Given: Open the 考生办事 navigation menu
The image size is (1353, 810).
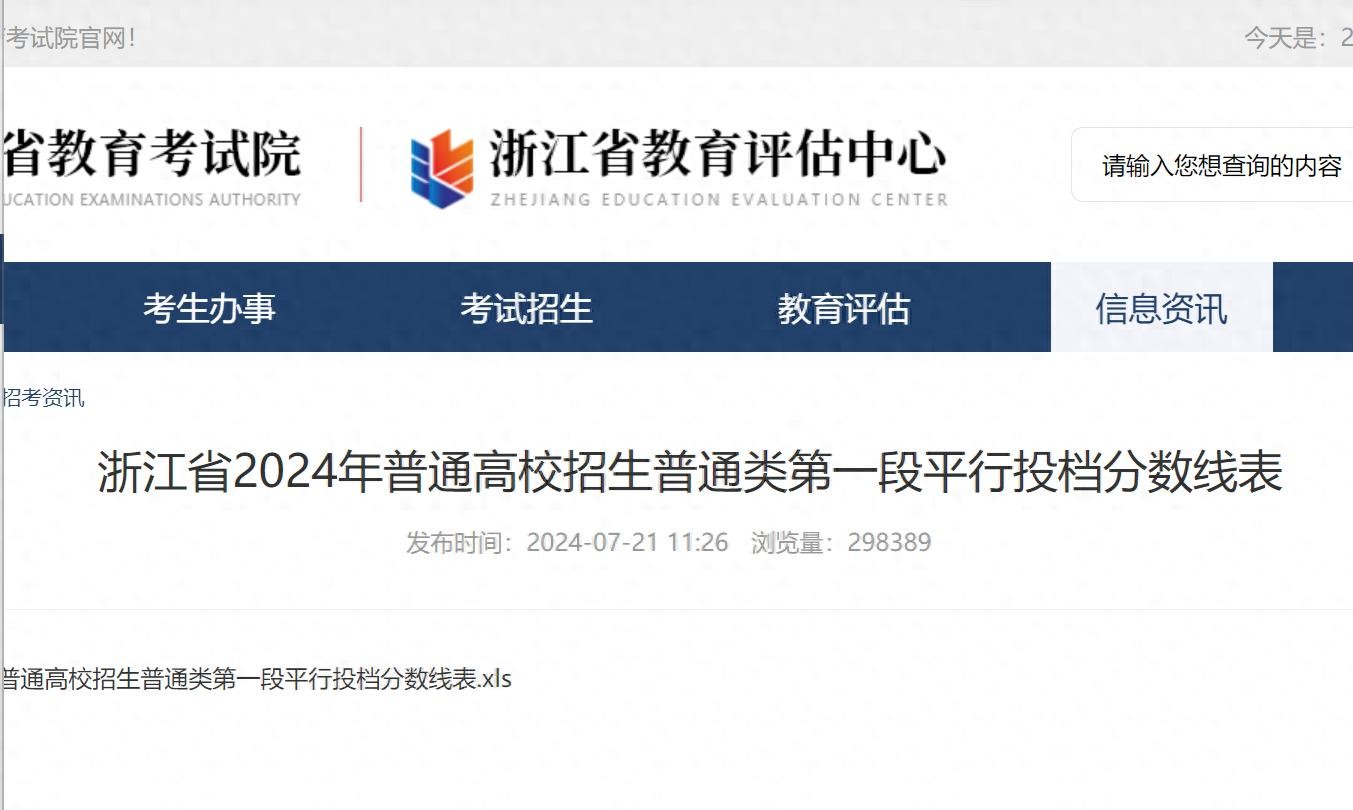Looking at the screenshot, I should [x=209, y=308].
